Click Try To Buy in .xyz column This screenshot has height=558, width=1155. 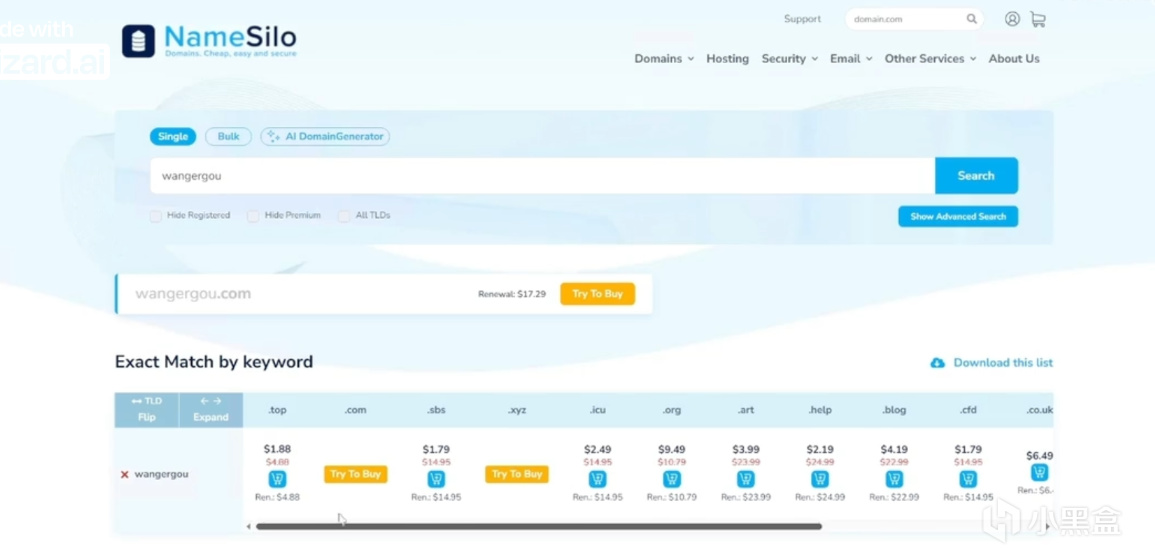click(x=517, y=474)
